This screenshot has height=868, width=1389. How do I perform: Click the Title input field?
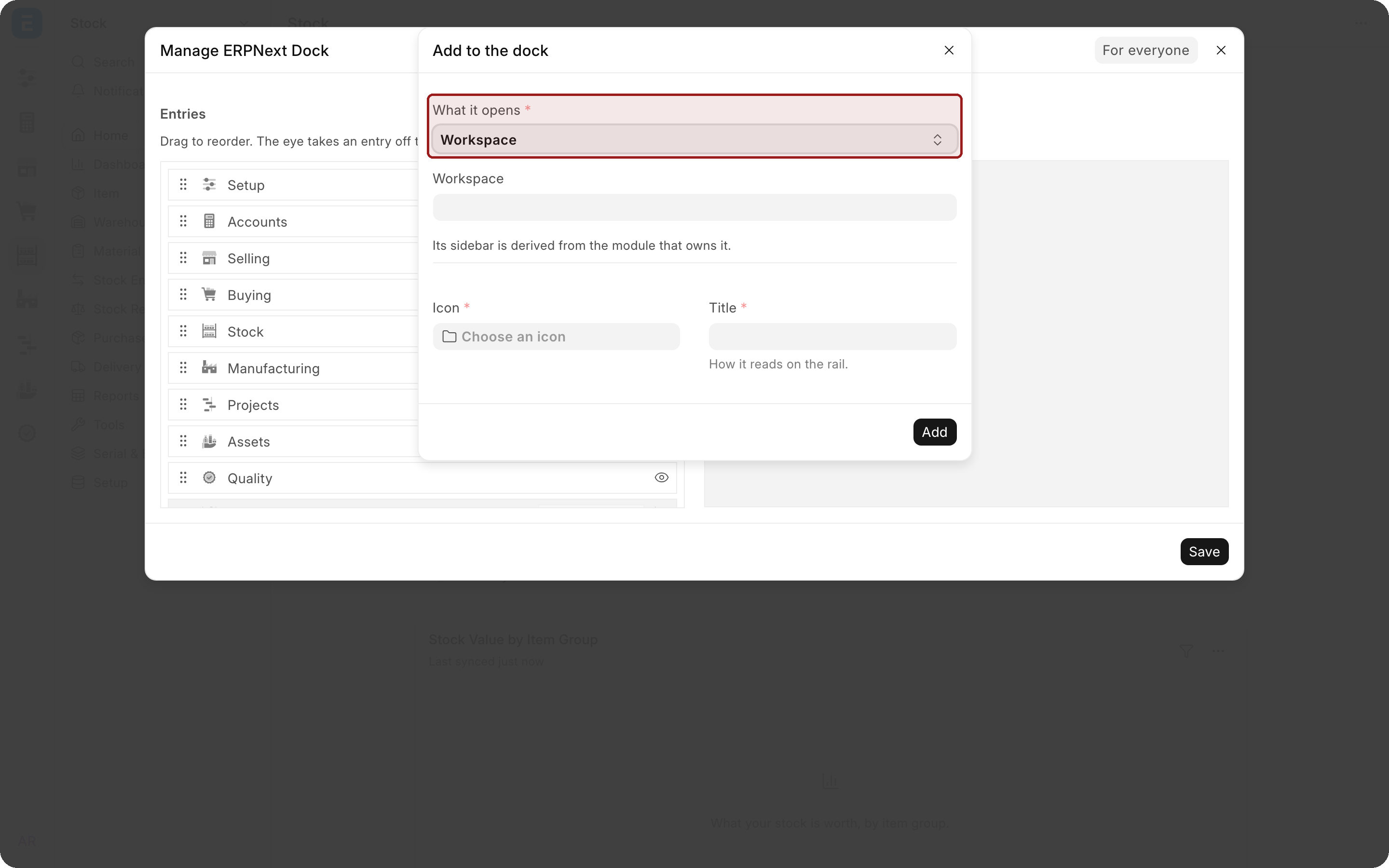tap(832, 337)
